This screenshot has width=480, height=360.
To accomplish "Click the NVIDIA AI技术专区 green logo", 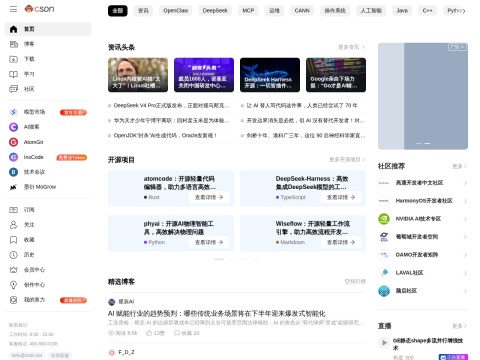I will pos(384,219).
